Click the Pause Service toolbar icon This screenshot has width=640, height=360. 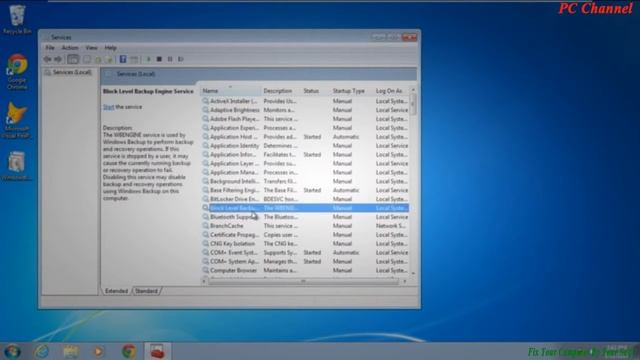tap(170, 59)
